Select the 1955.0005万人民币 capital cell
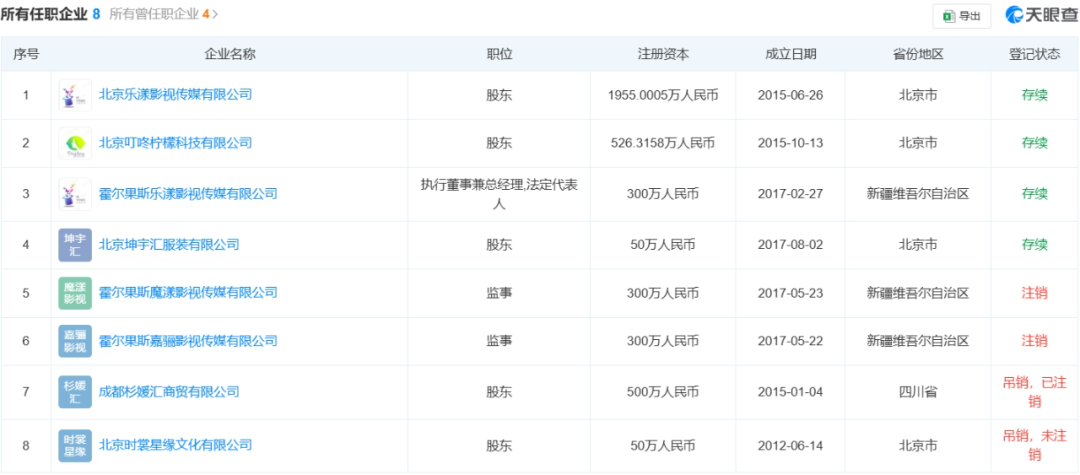1080x475 pixels. (663, 95)
